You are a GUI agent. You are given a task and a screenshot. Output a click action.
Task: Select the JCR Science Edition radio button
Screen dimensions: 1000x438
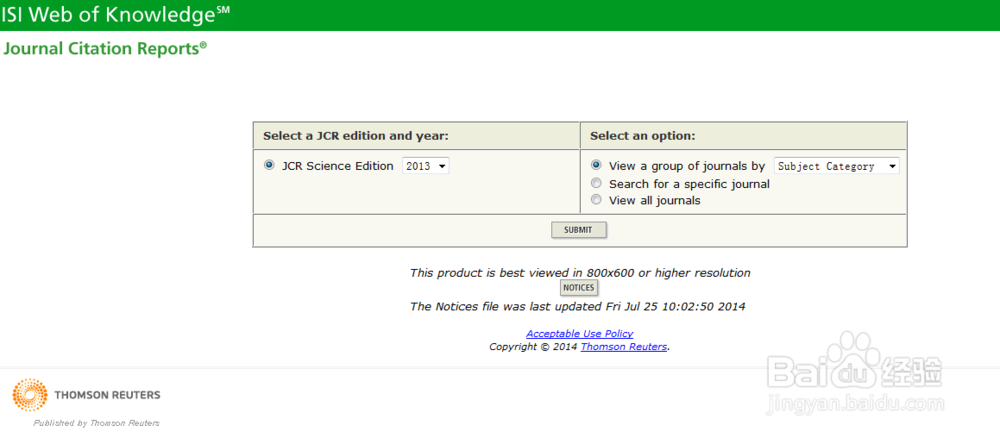click(268, 165)
